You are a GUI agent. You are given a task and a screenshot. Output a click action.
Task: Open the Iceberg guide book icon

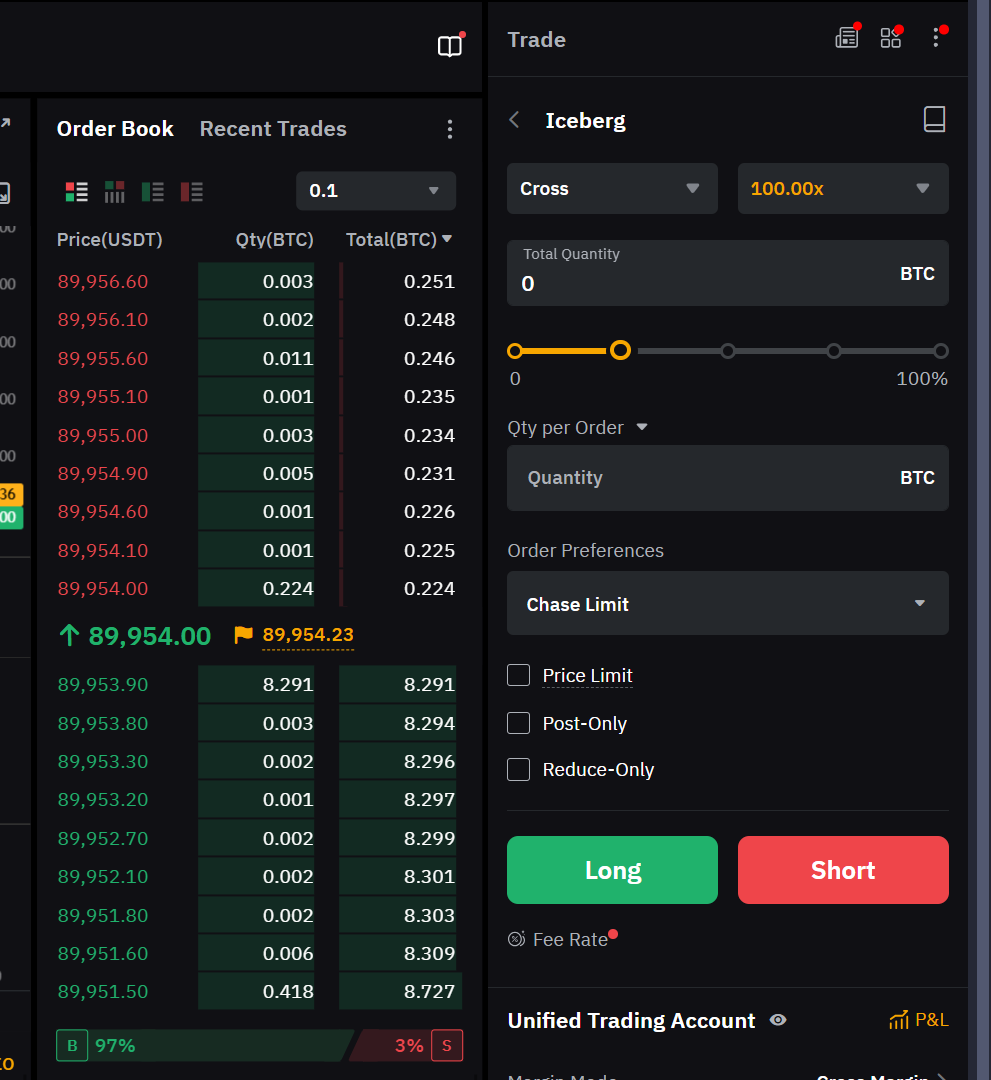(x=934, y=120)
